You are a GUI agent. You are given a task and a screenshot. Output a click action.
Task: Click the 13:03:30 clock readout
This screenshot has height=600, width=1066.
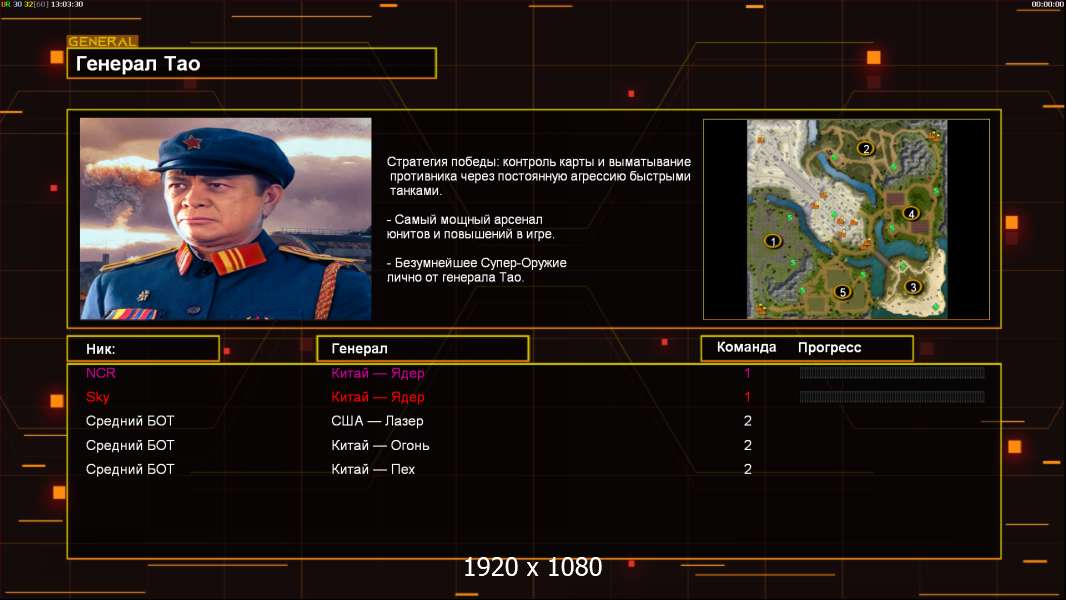(67, 4)
